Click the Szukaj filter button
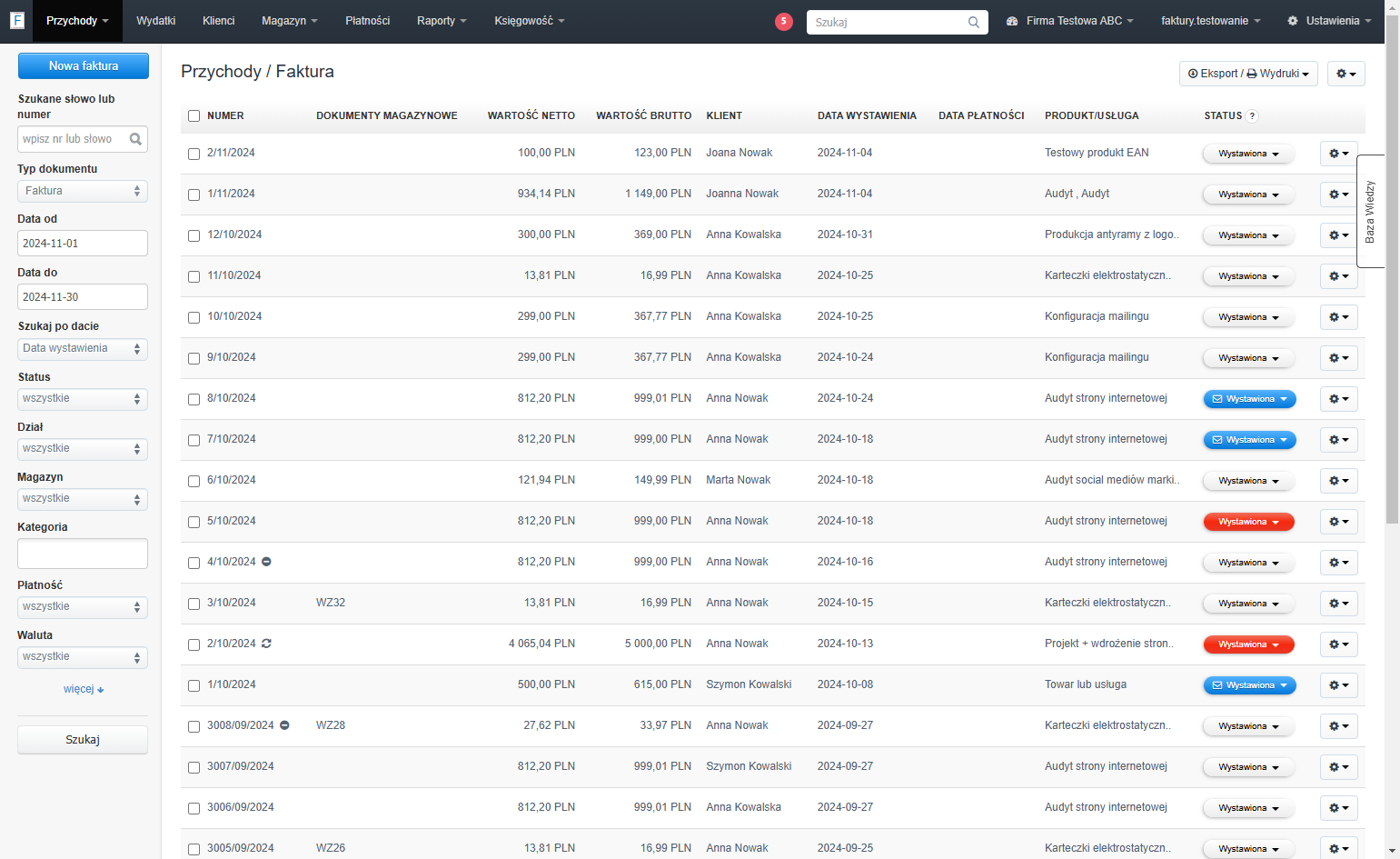The height and width of the screenshot is (859, 1400). coord(83,740)
